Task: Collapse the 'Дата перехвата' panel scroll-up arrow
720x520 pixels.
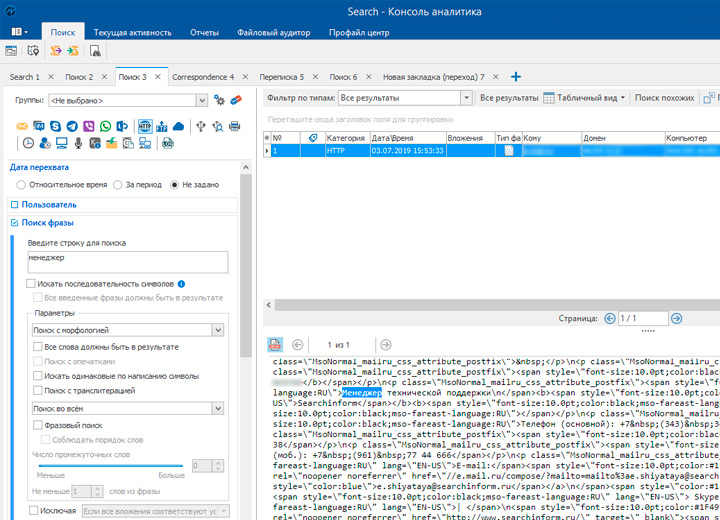Action: (246, 168)
